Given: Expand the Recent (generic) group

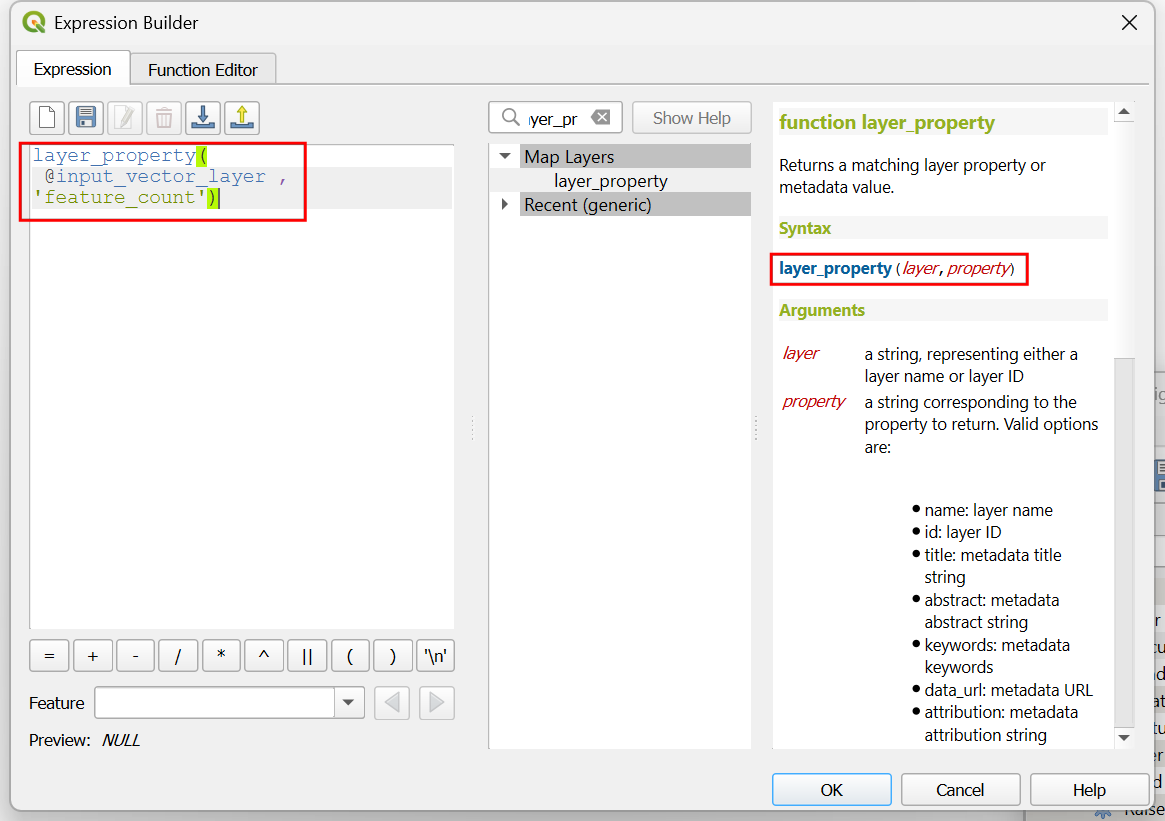Looking at the screenshot, I should (x=505, y=205).
